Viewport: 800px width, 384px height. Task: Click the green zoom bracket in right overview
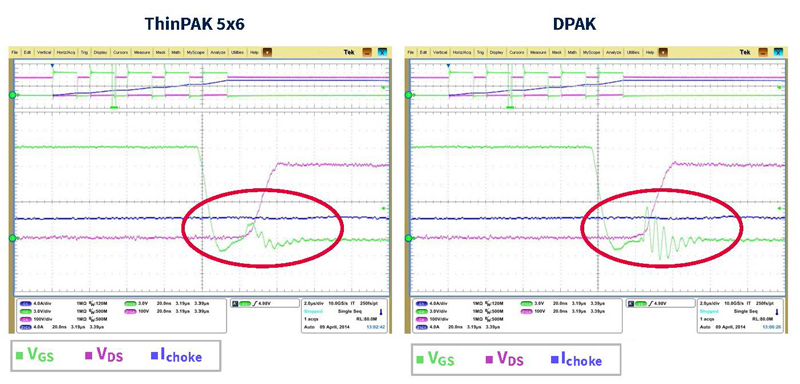point(509,107)
